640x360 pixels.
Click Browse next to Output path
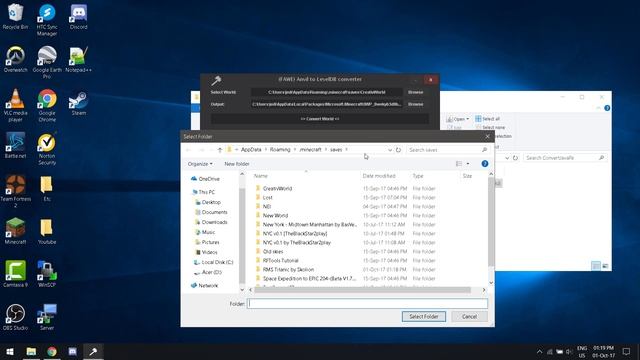pos(416,104)
